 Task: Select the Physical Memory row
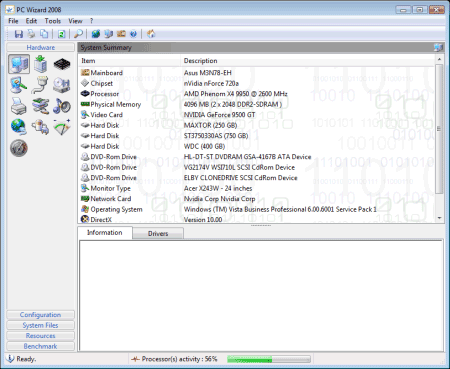(x=257, y=104)
